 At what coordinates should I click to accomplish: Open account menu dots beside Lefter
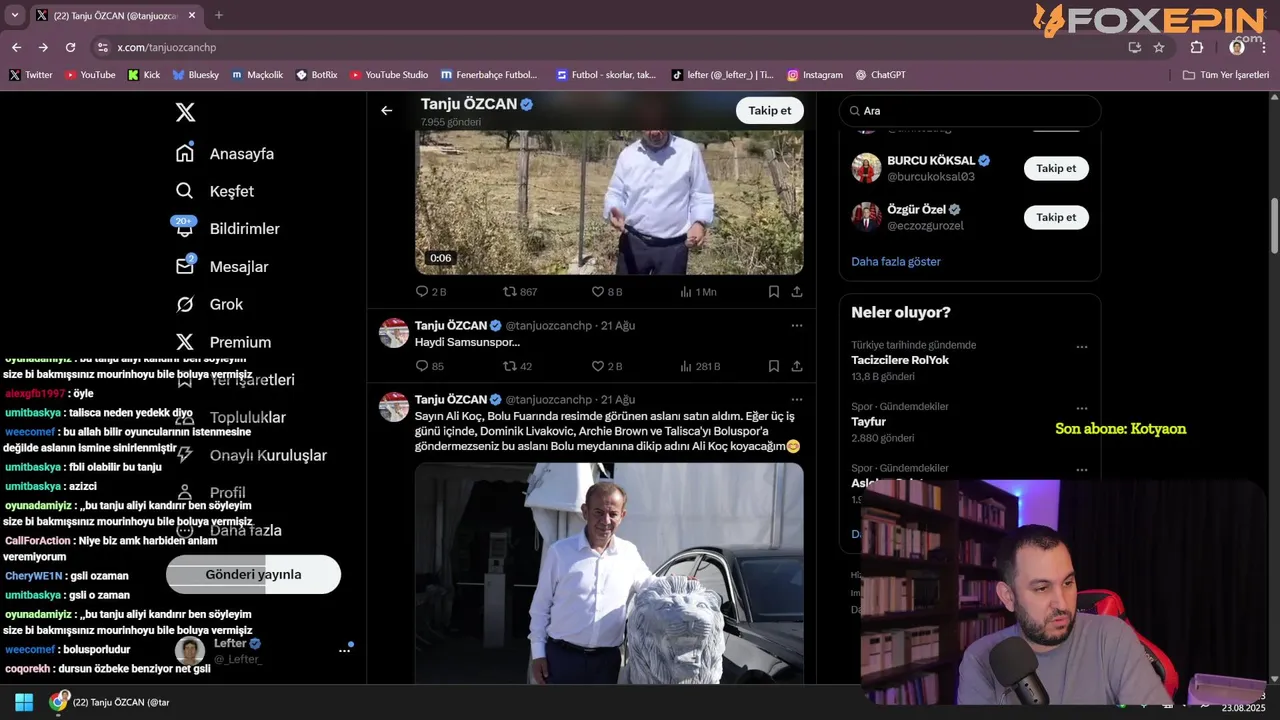tap(344, 651)
